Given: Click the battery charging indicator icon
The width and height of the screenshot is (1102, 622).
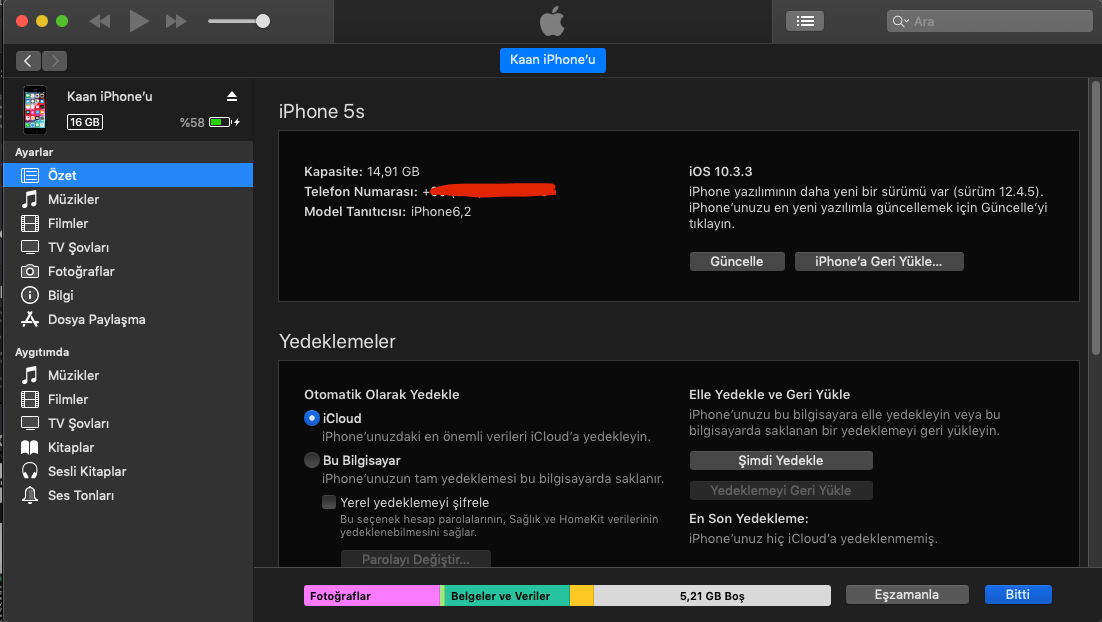Looking at the screenshot, I should pos(224,122).
